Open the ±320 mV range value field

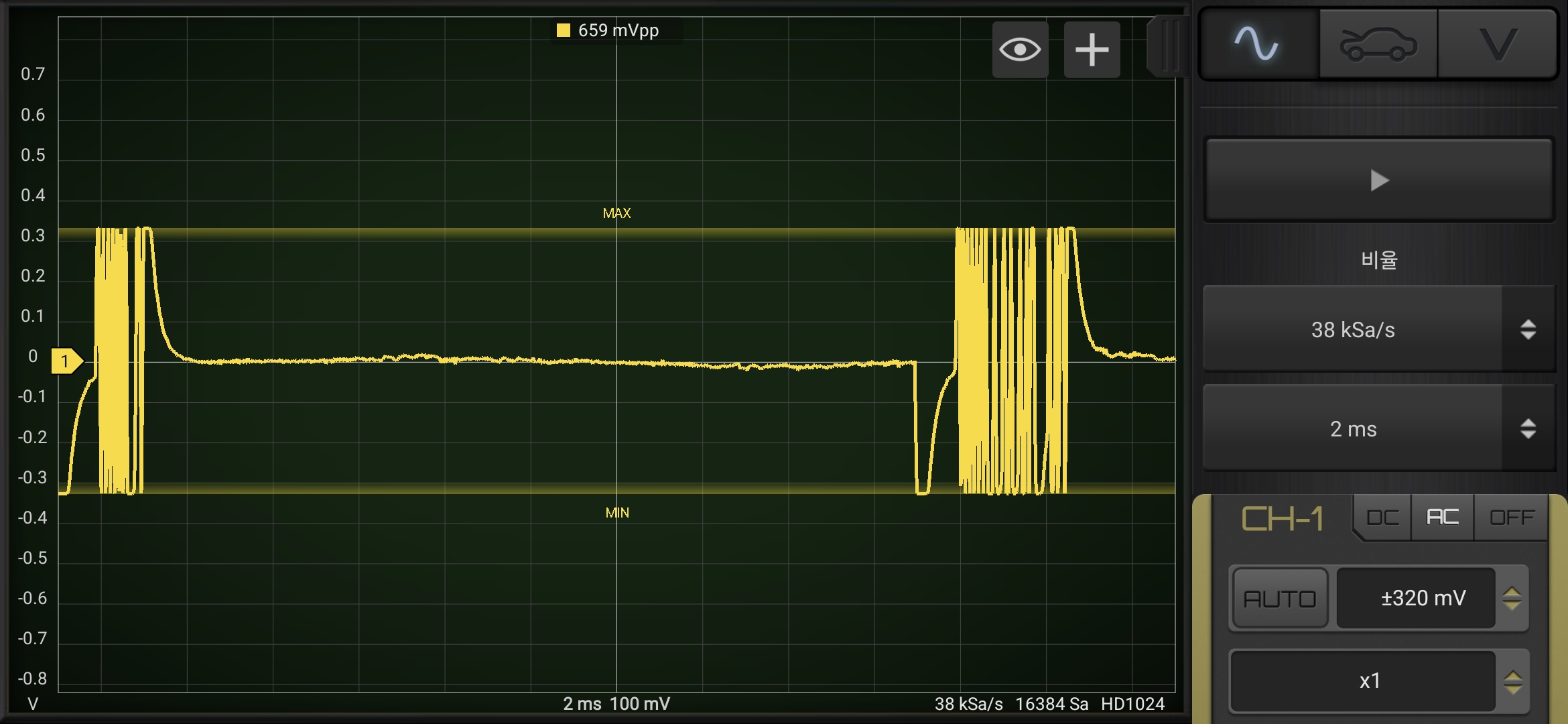[x=1416, y=598]
